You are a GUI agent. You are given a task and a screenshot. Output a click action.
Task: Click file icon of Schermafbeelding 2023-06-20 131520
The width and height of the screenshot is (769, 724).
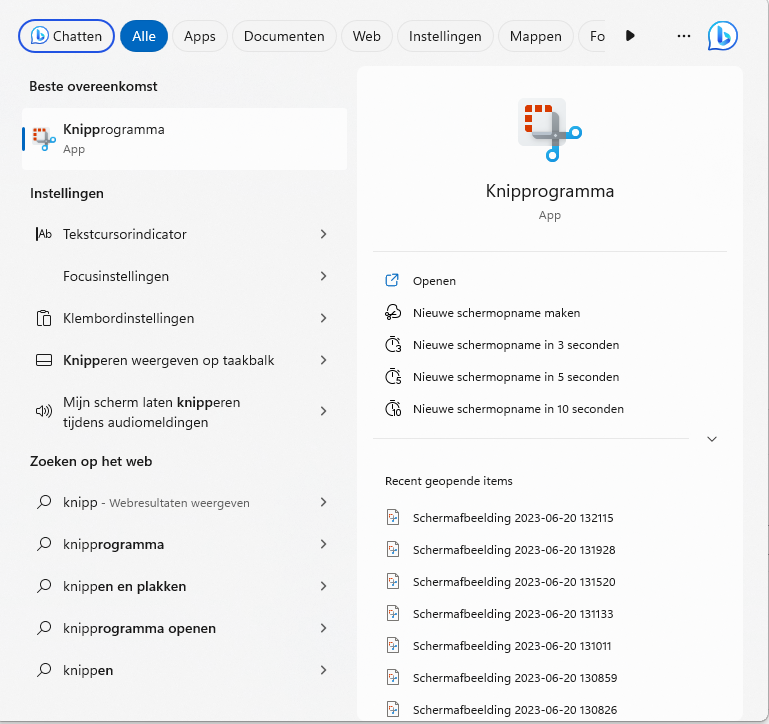point(393,581)
